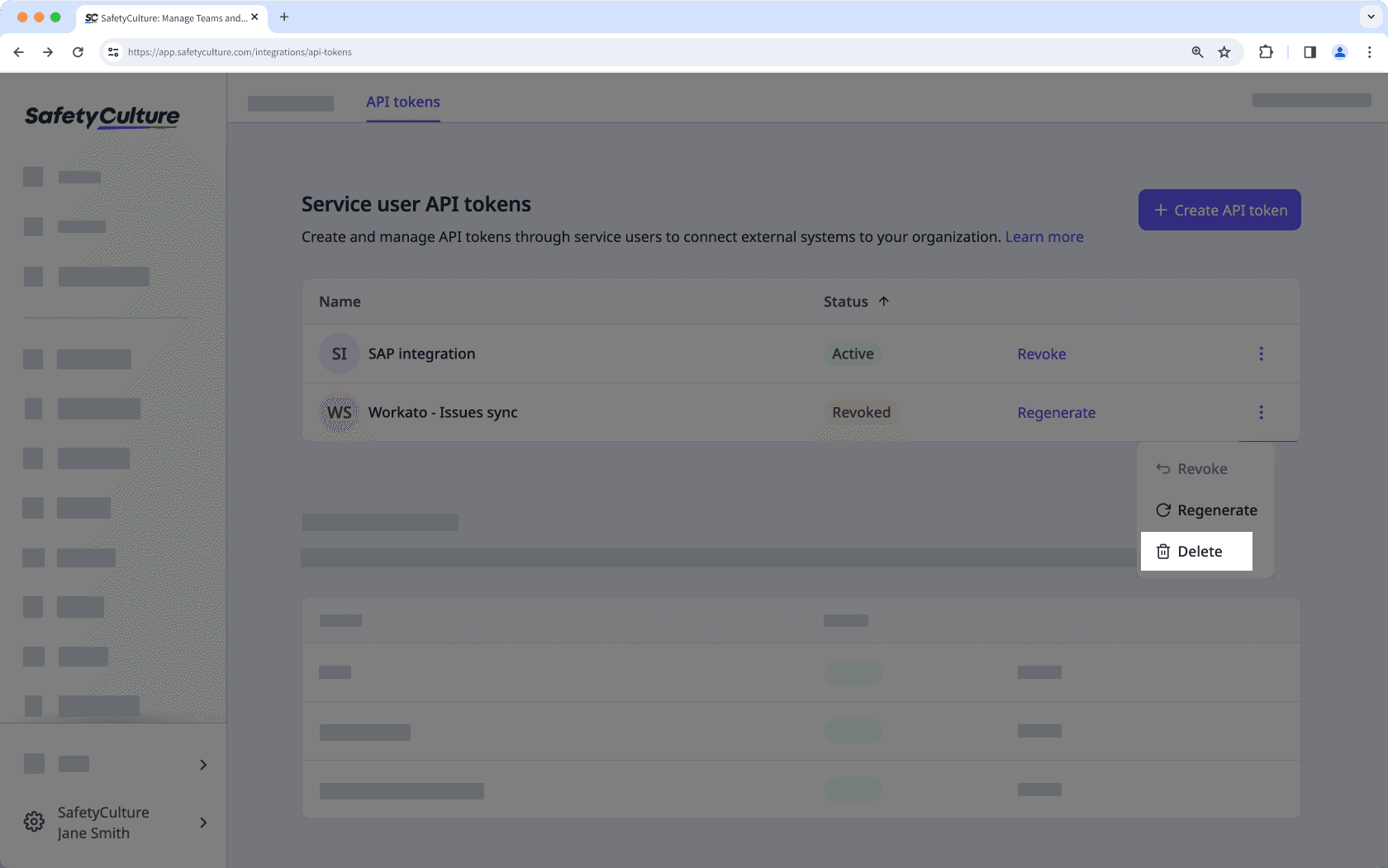Select Delete from the context menu

tap(1200, 551)
